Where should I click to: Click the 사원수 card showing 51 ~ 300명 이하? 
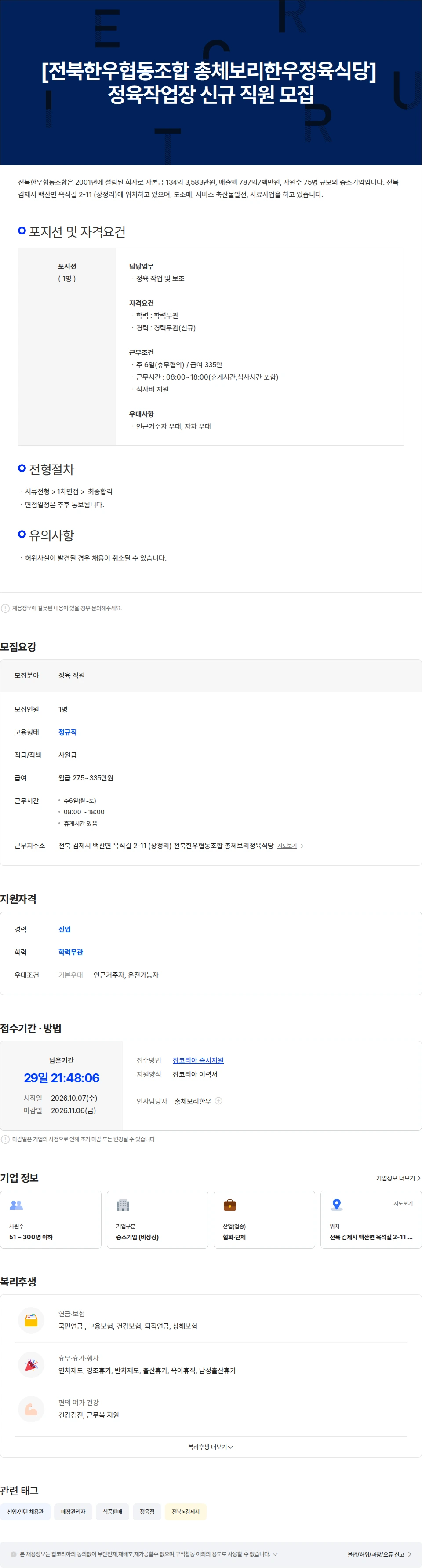[51, 1219]
